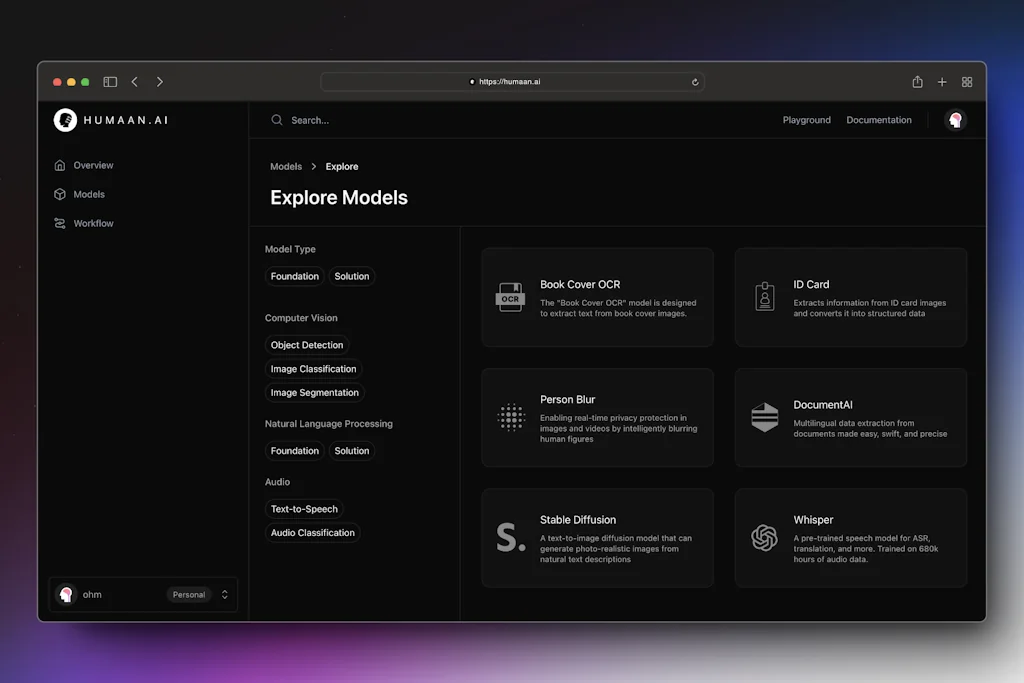Screen dimensions: 1024x683
Task: Open Overview using the home icon
Action: [x=60, y=165]
